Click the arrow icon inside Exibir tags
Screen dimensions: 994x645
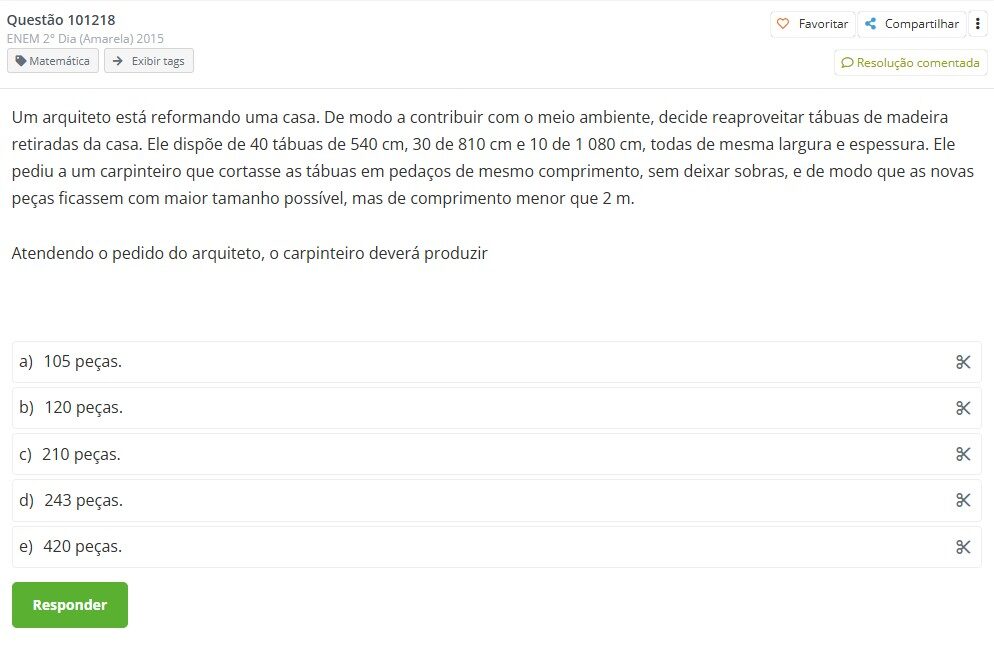pos(120,60)
